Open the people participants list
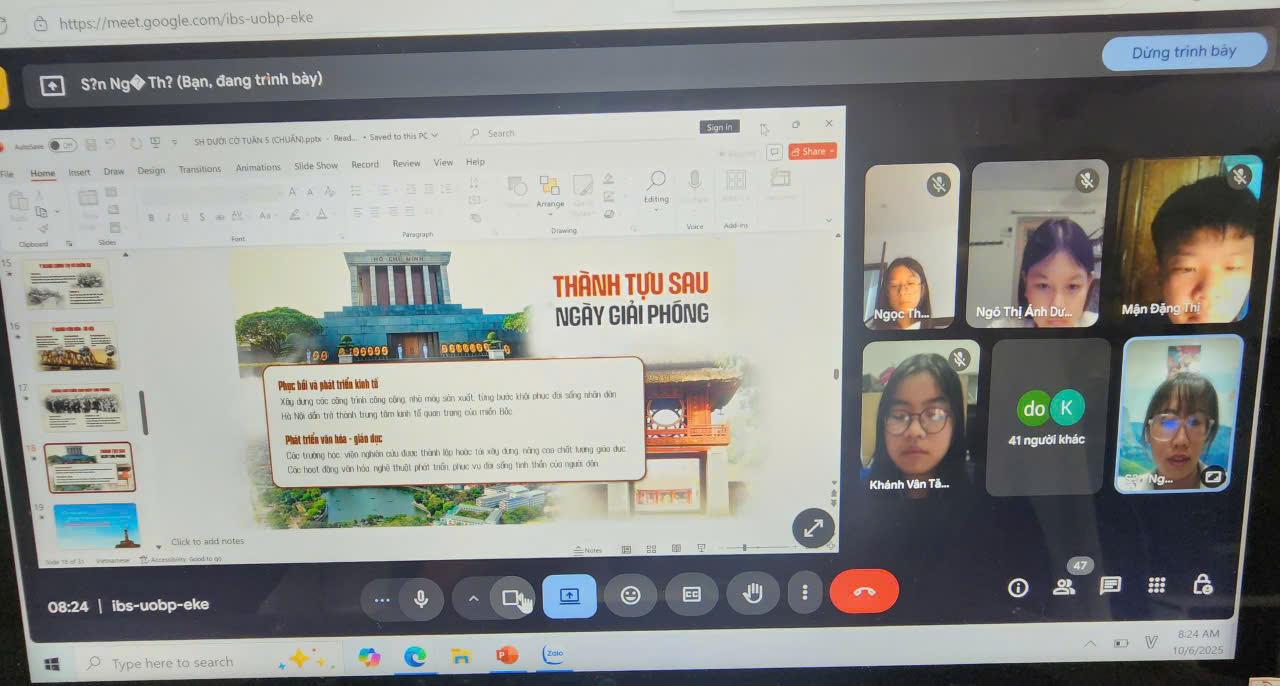Screen dimensions: 1280x686 [1064, 587]
